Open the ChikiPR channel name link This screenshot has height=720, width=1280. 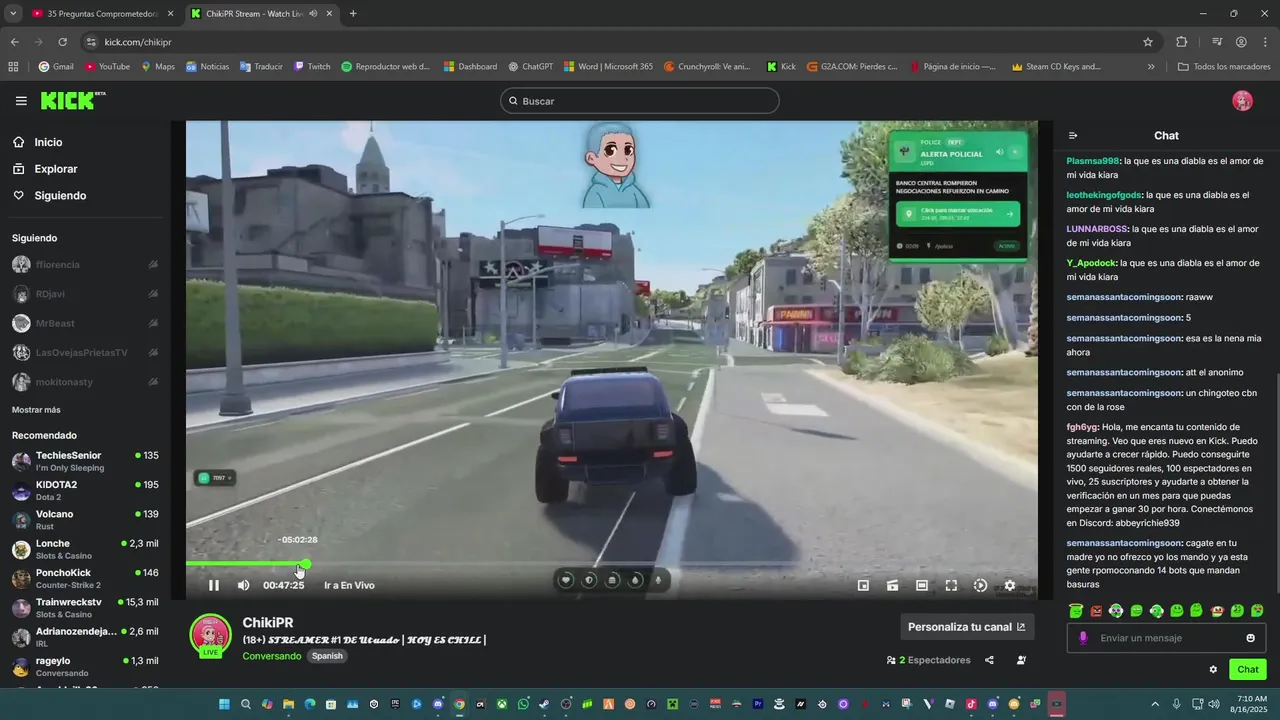268,623
